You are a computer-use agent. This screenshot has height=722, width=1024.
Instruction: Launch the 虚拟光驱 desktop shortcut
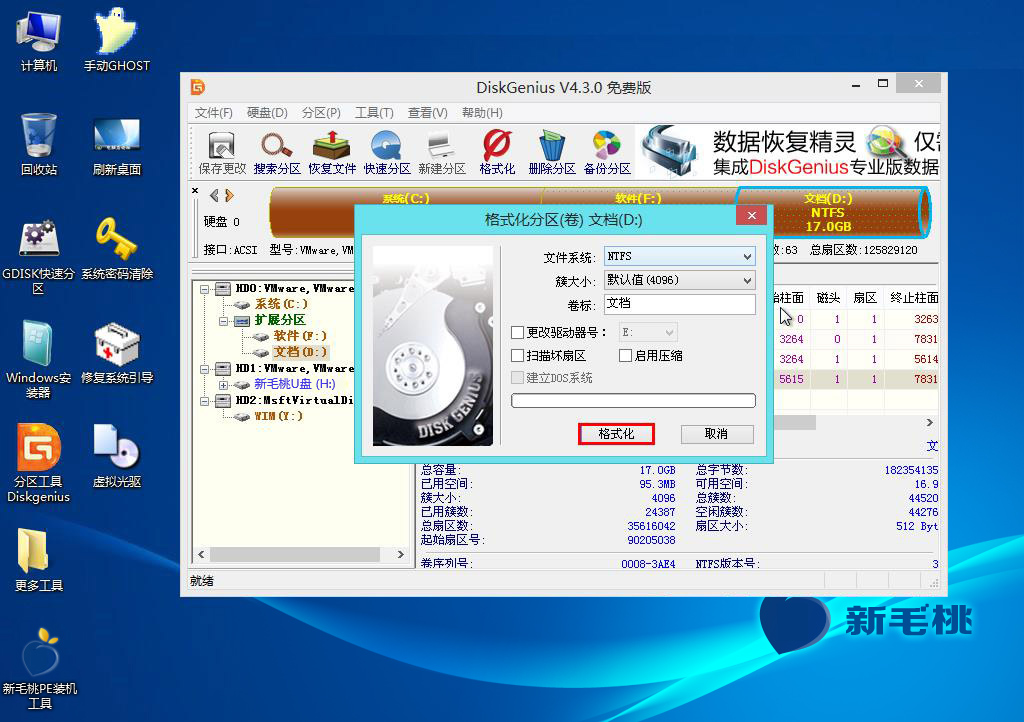(116, 456)
